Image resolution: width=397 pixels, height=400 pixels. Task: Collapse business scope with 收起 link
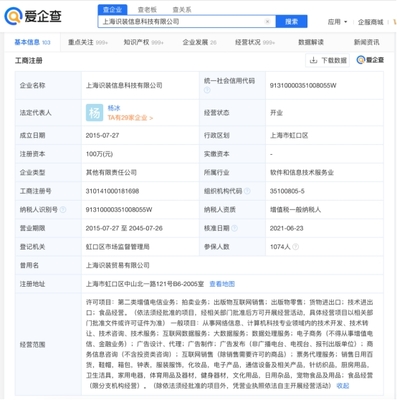click(x=343, y=386)
